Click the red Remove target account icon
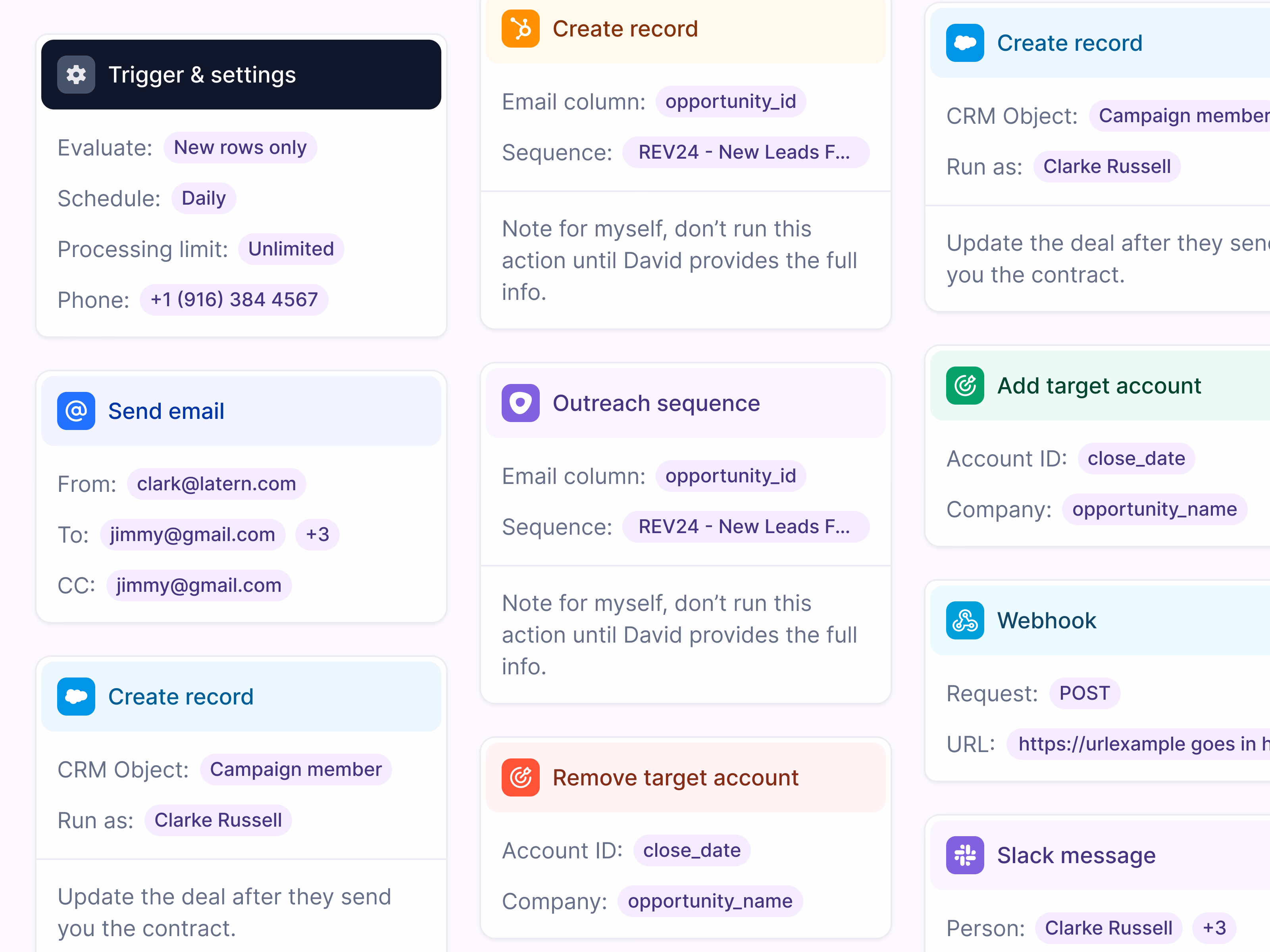 (x=520, y=777)
